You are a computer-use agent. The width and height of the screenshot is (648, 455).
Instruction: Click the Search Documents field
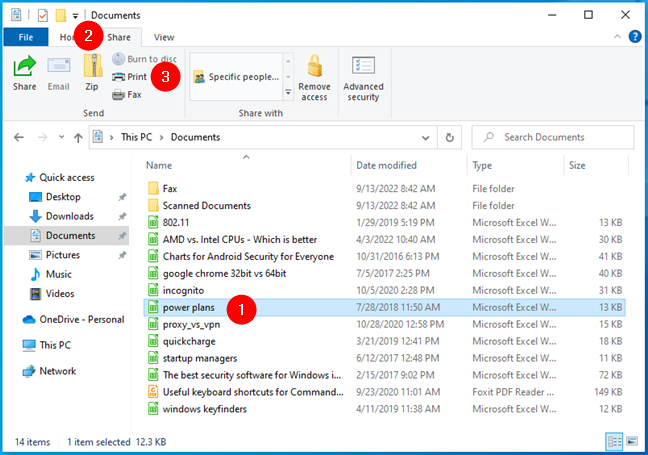[x=553, y=137]
